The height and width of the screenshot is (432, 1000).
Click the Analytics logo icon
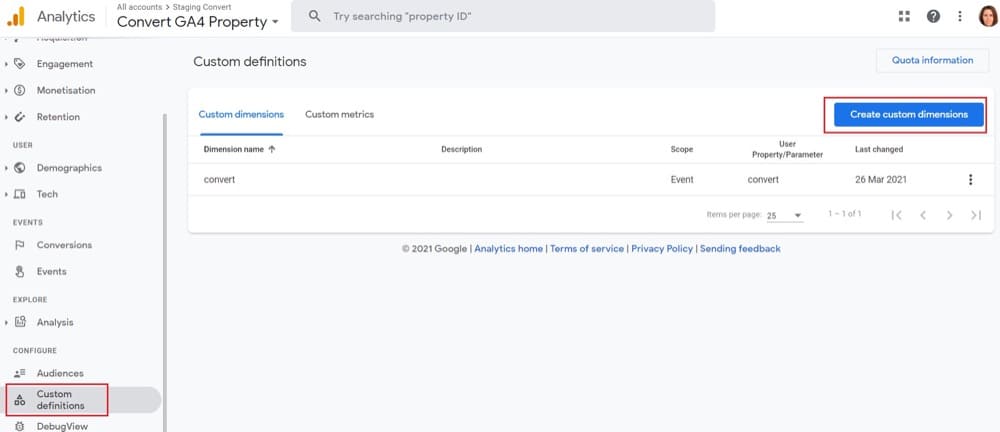pos(16,16)
